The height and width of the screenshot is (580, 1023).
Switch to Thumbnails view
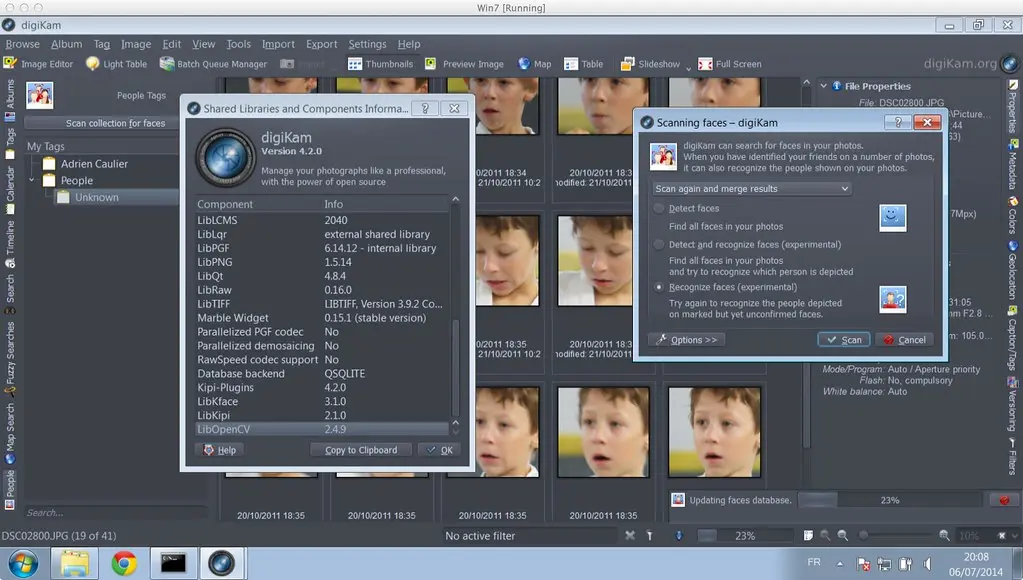[x=381, y=63]
